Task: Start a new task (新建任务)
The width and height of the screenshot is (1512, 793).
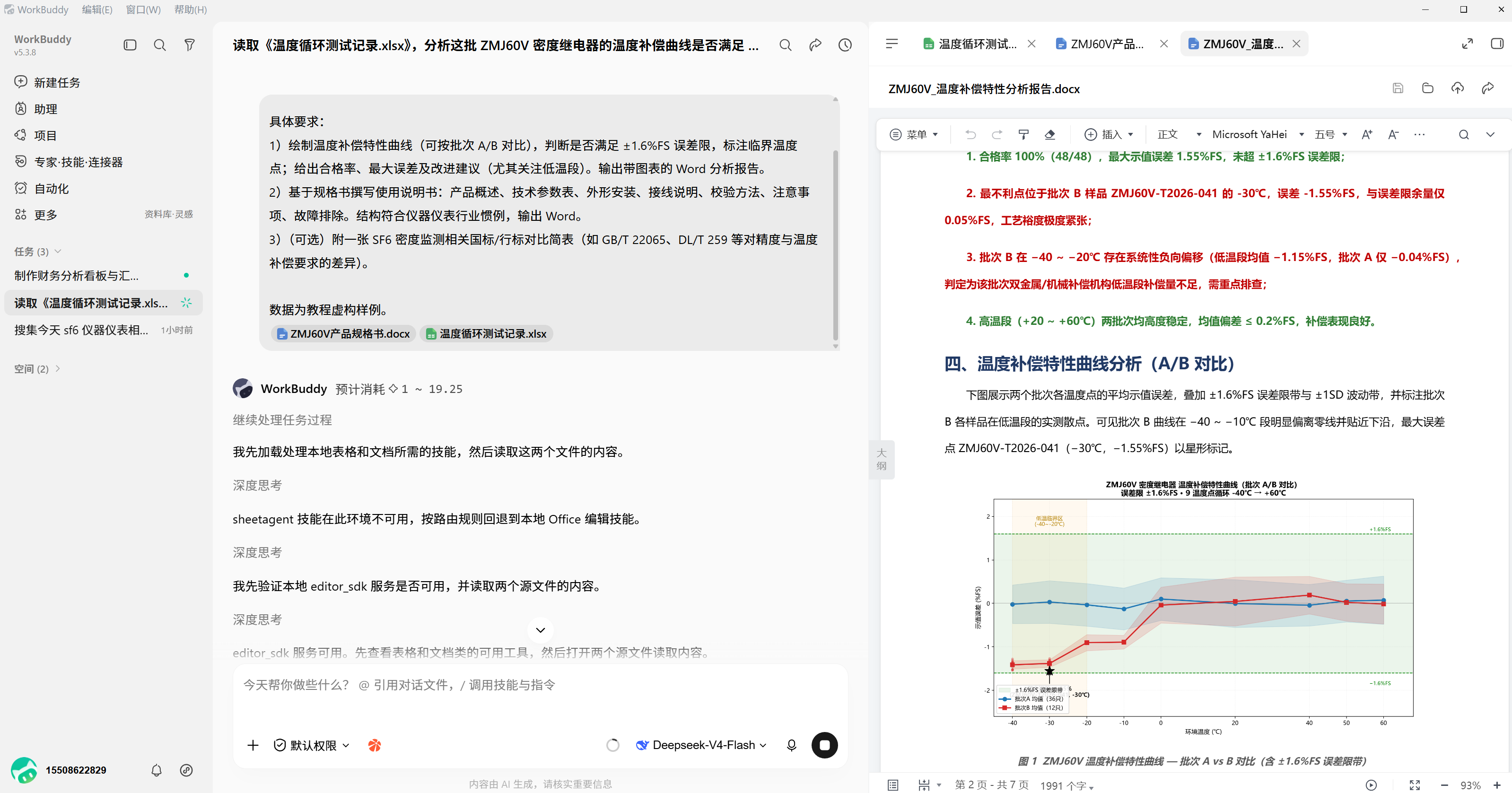Action: tap(47, 82)
